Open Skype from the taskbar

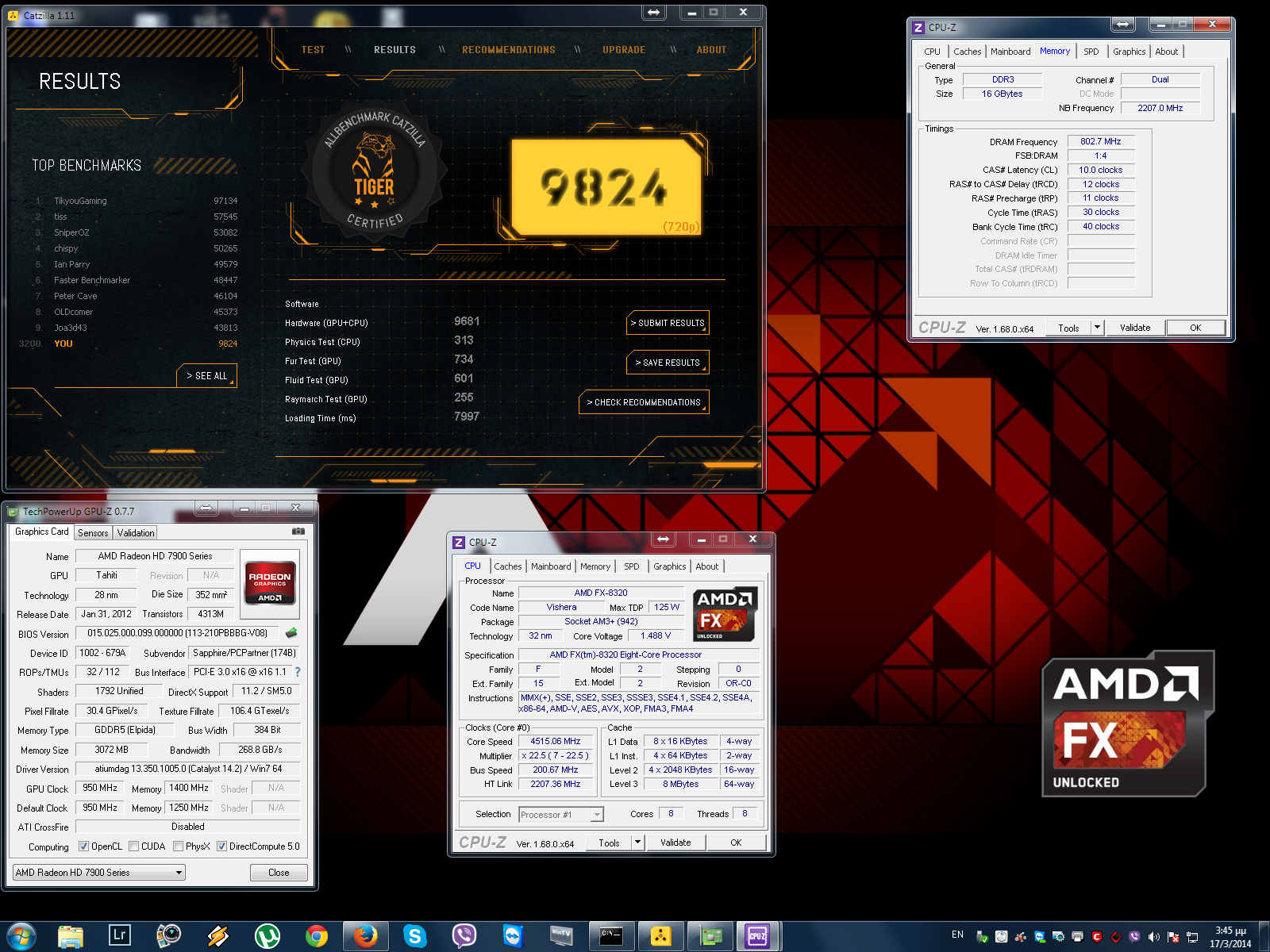[x=415, y=937]
